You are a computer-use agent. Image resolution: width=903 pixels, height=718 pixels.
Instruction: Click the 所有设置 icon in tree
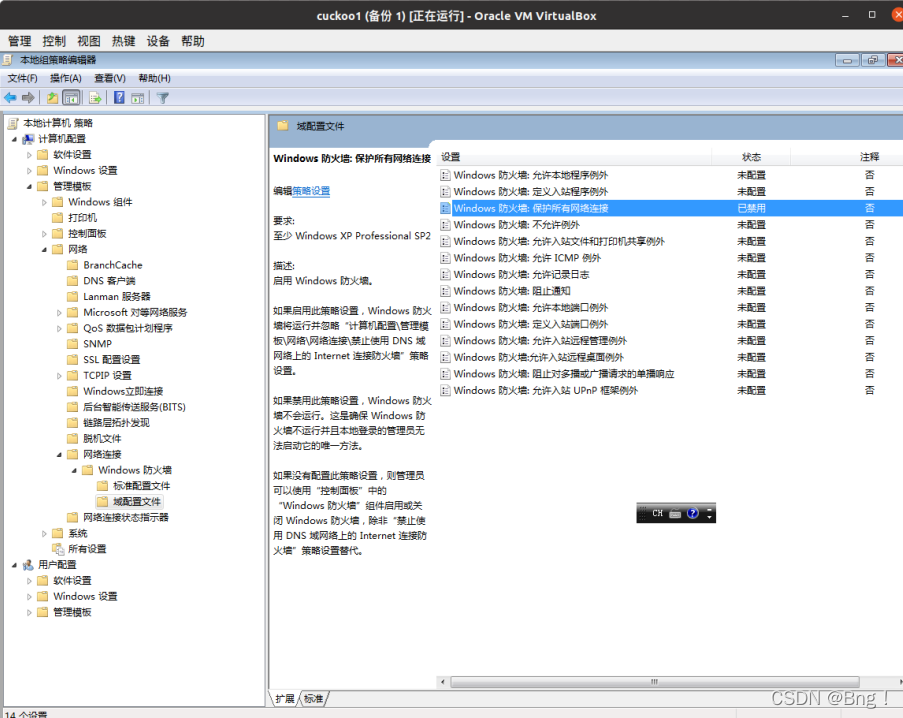pyautogui.click(x=58, y=549)
